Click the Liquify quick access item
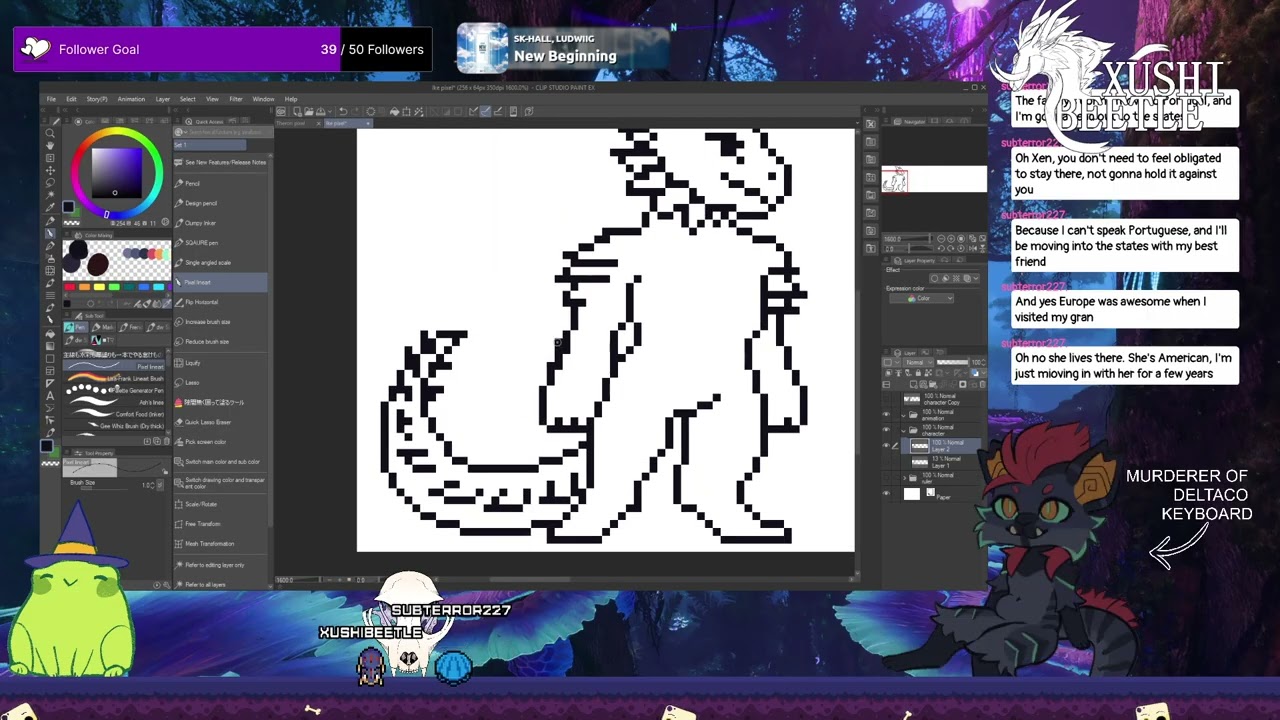This screenshot has height=720, width=1280. coord(222,363)
